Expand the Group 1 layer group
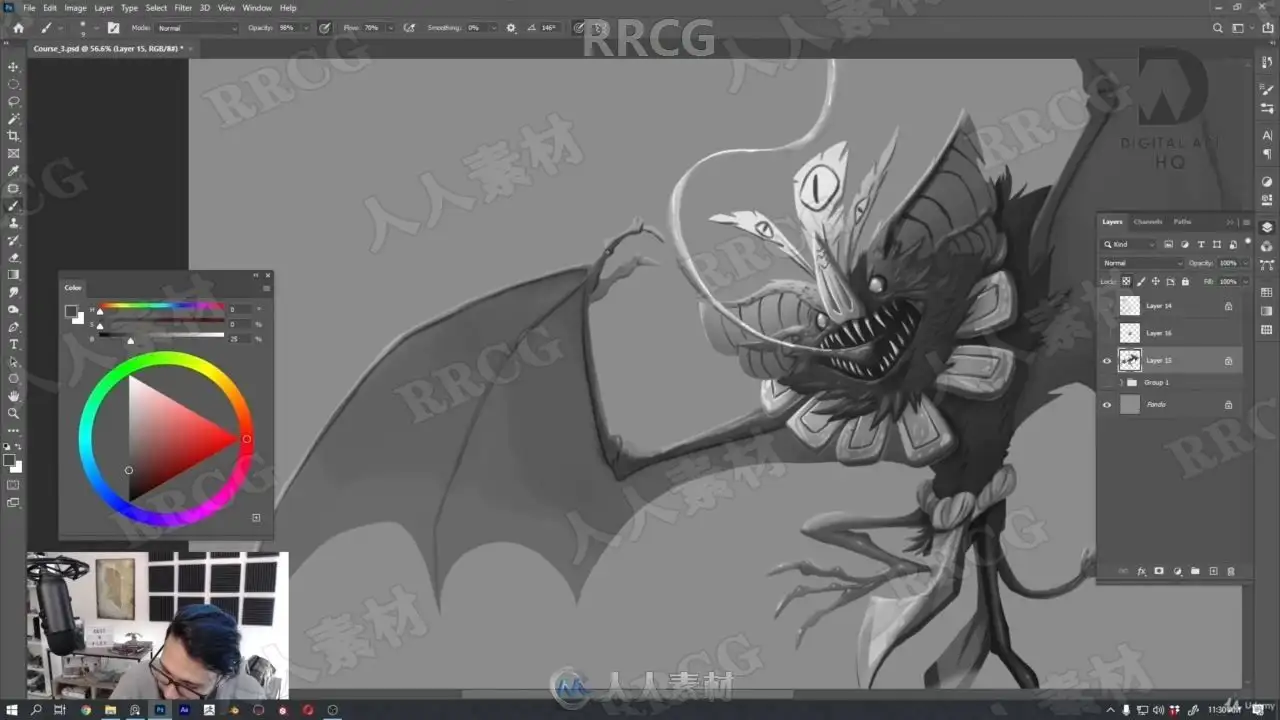Screen dimensions: 1280x720 tap(1120, 383)
